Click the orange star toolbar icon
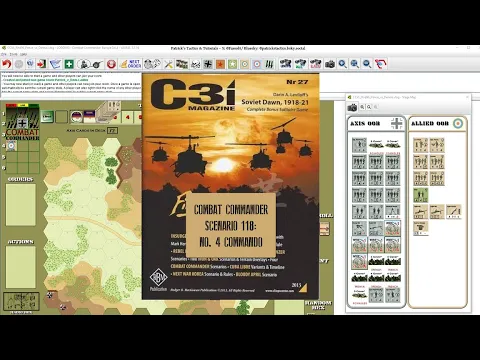 tap(220, 64)
